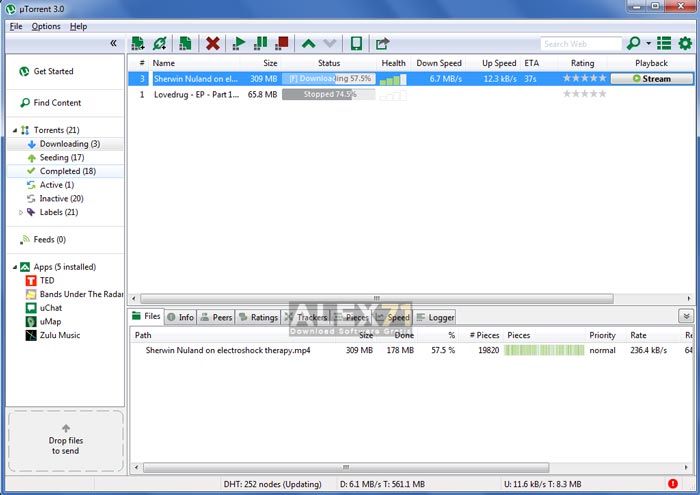Click the Sherwin Nuland download progress bar
The image size is (700, 495).
[x=329, y=79]
